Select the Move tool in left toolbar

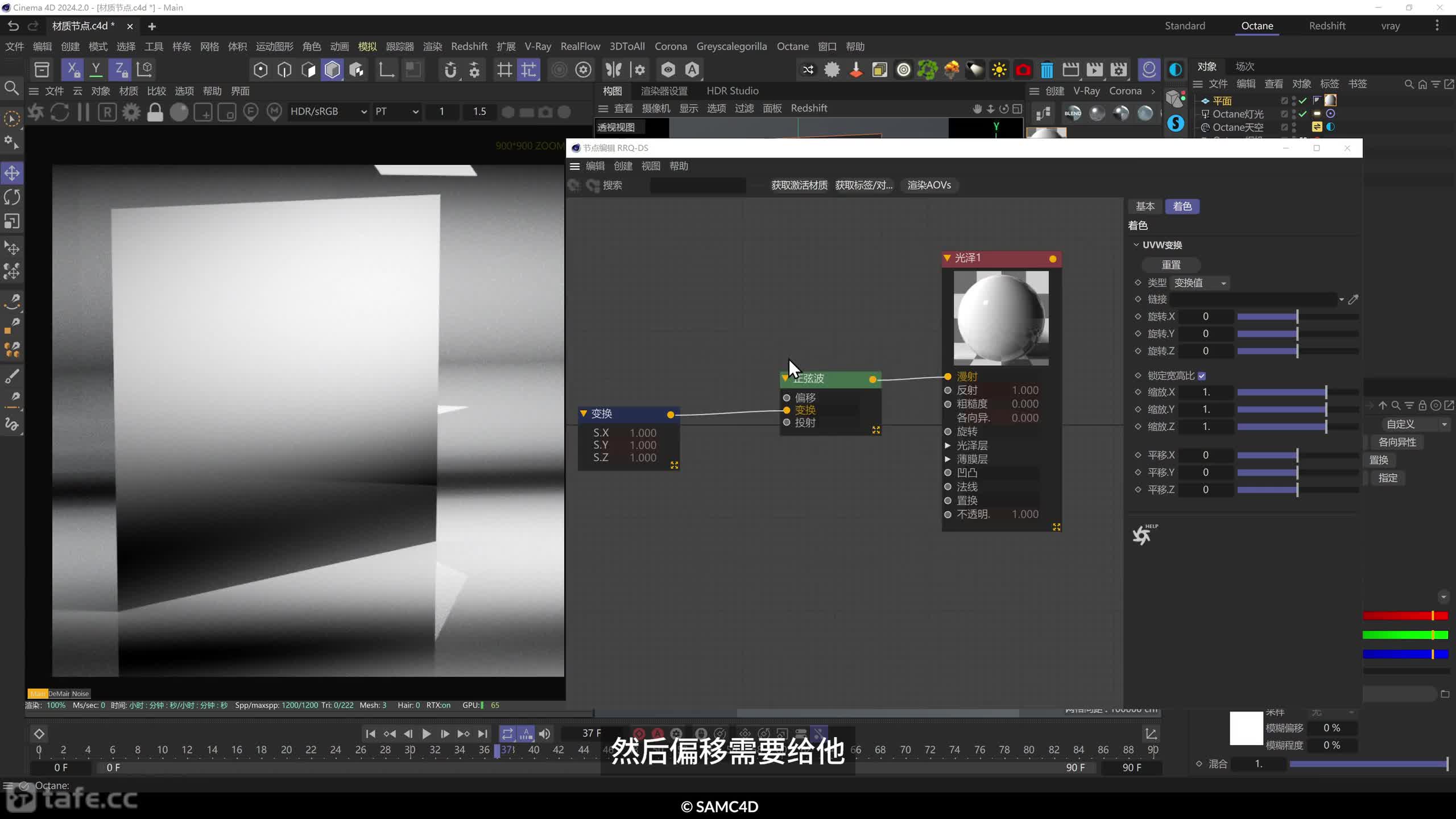tap(12, 173)
